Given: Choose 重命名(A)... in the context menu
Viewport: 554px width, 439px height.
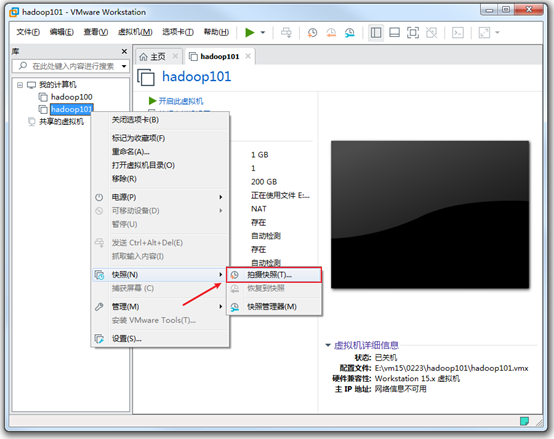Looking at the screenshot, I should pos(131,152).
